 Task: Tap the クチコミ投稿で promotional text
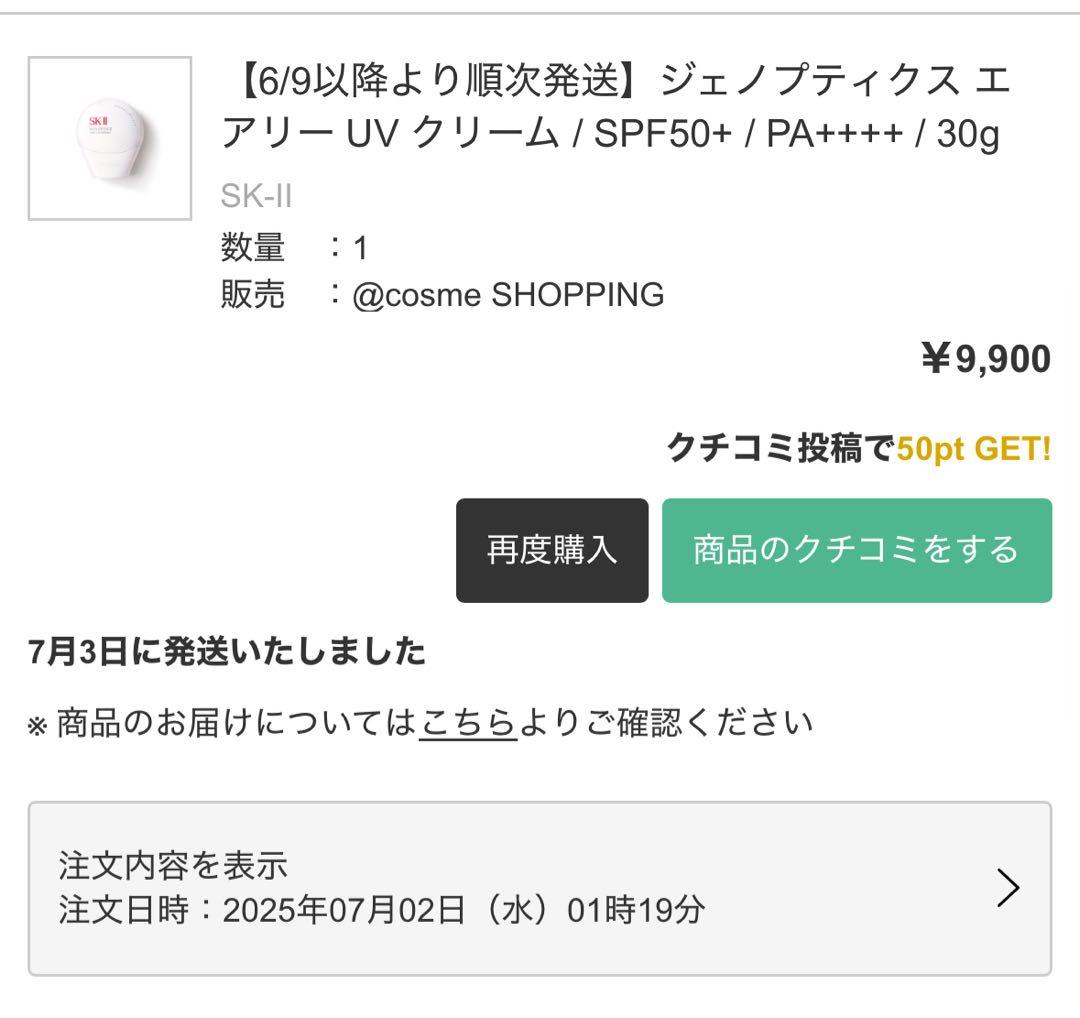[780, 449]
